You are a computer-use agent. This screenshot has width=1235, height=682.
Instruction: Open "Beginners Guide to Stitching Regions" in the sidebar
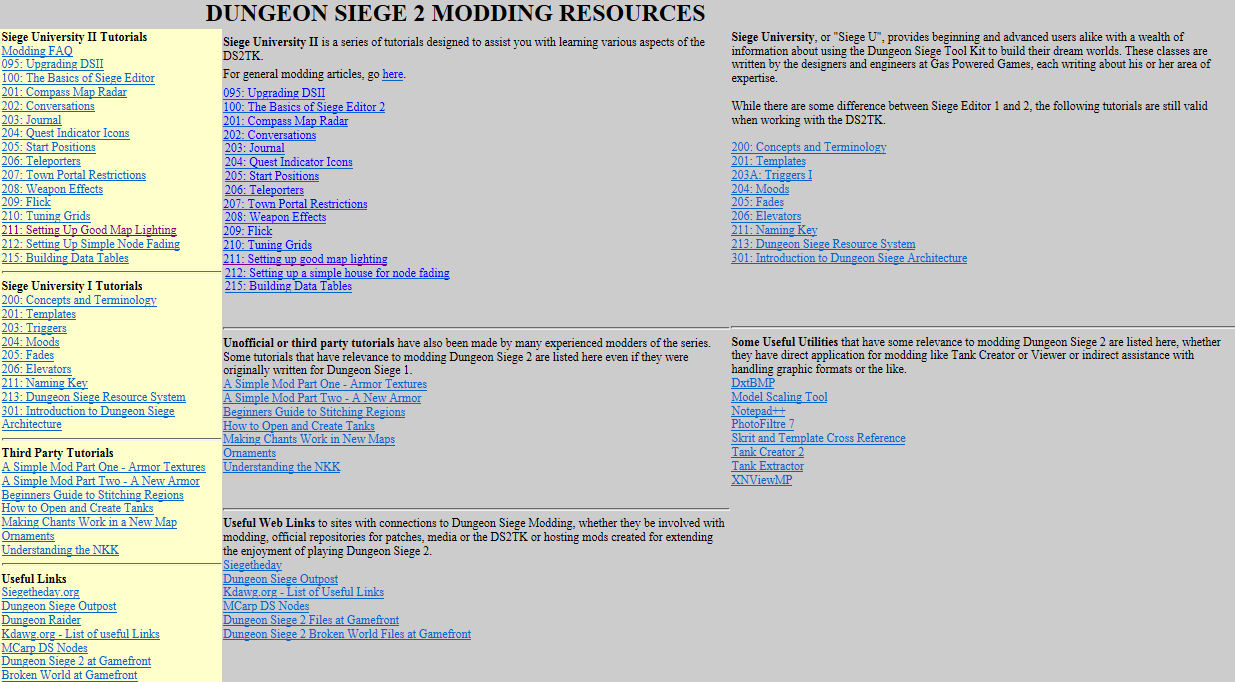click(93, 495)
